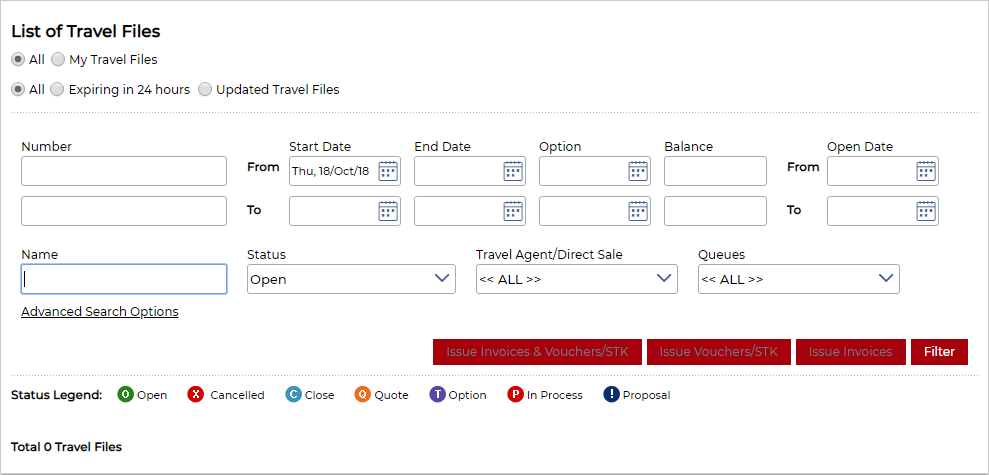Expand the Queues dropdown list
Viewport: 989px width, 475px height.
[x=799, y=279]
